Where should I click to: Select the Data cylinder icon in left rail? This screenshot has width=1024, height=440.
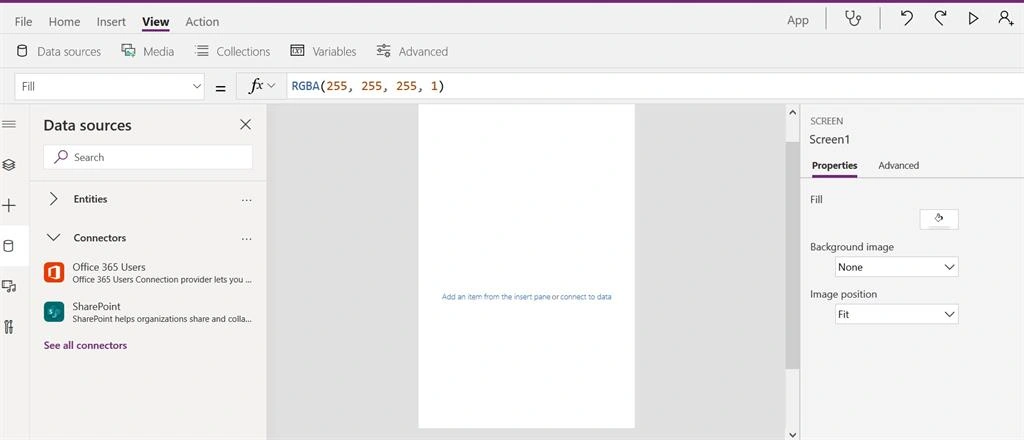pos(8,246)
